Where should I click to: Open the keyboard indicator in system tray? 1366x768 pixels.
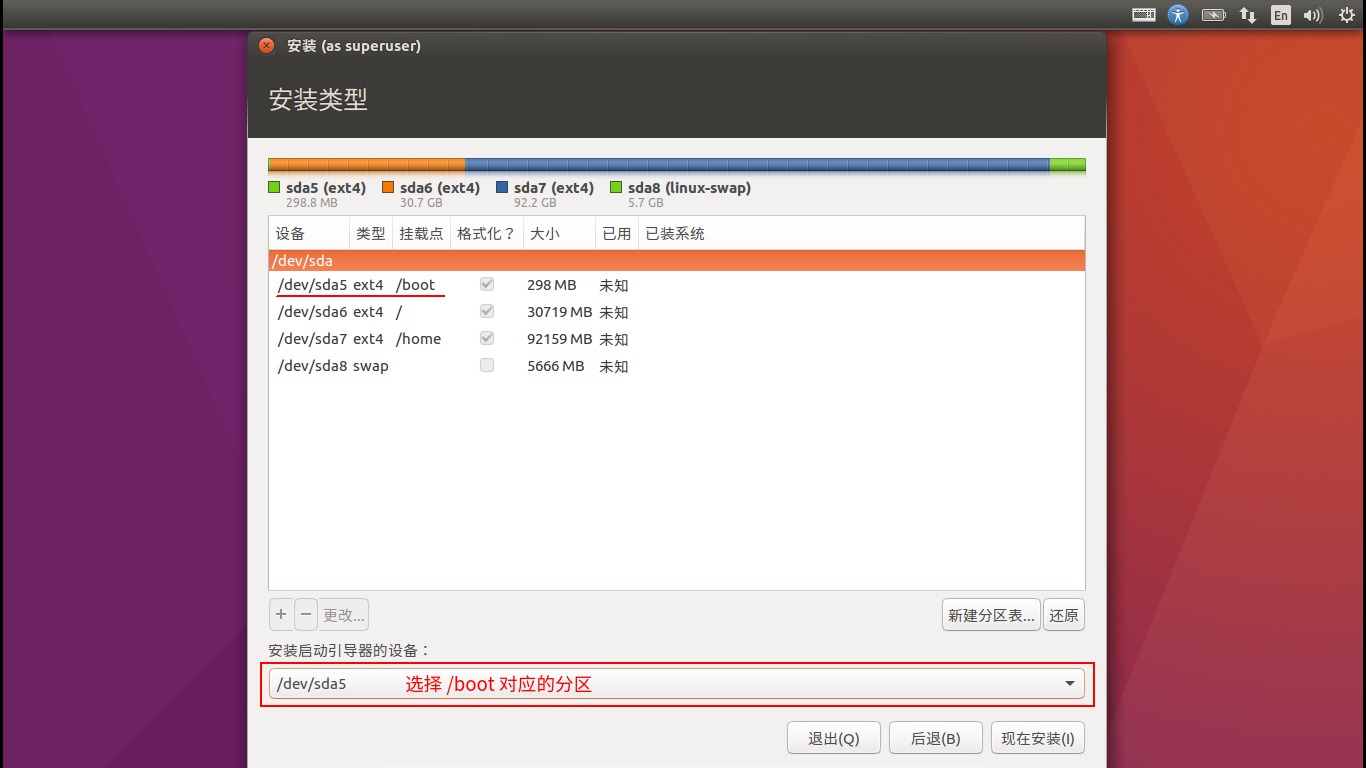tap(1142, 15)
